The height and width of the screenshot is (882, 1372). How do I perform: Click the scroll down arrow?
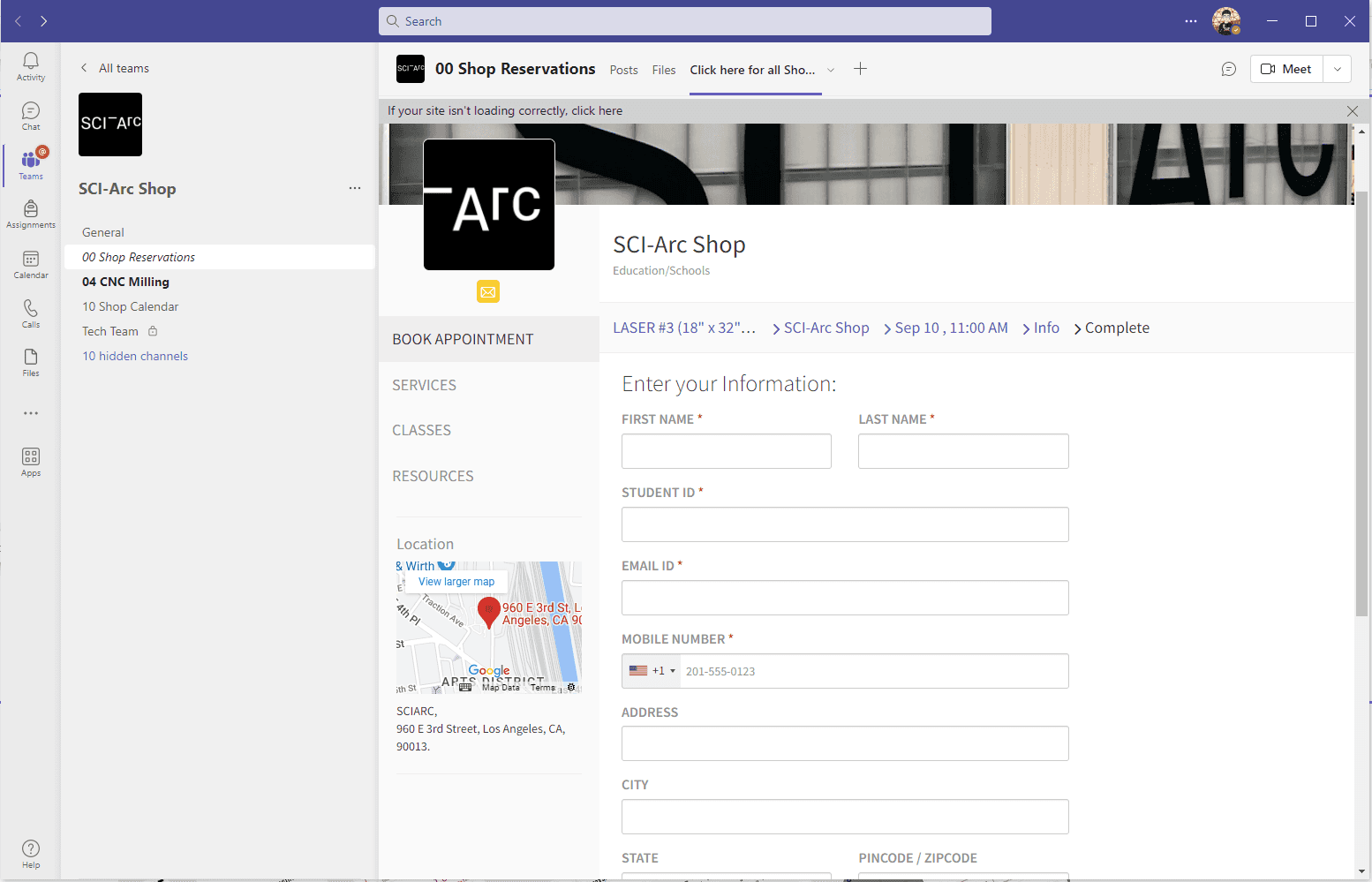[1361, 871]
